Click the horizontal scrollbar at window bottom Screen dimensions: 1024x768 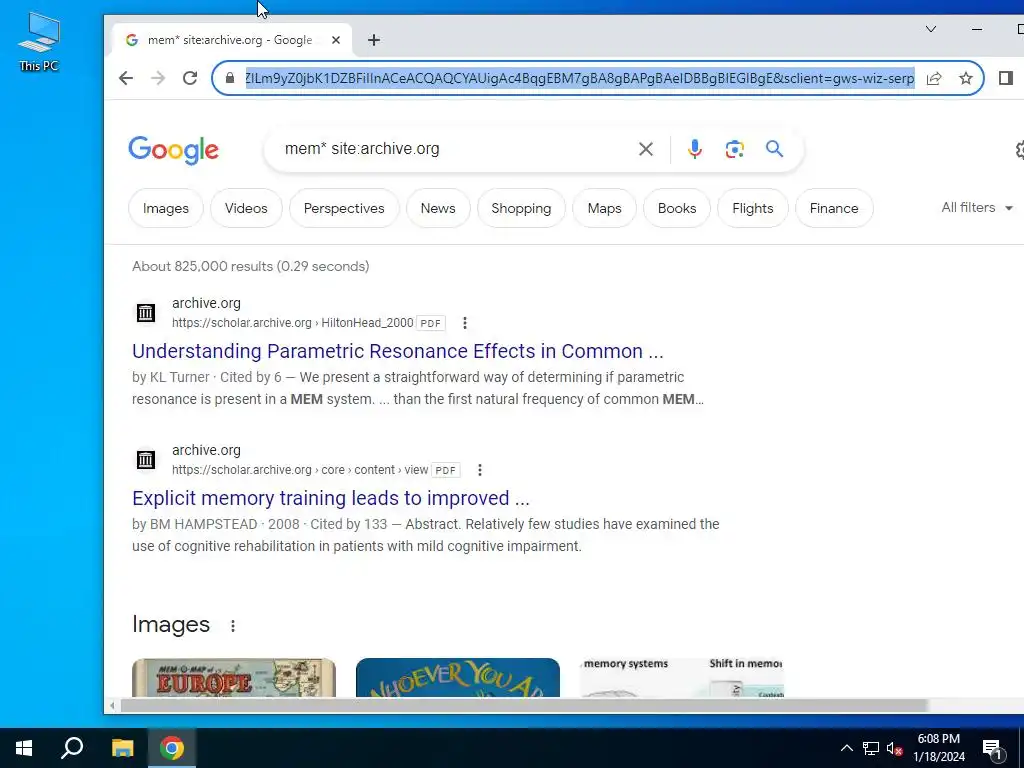coord(524,705)
